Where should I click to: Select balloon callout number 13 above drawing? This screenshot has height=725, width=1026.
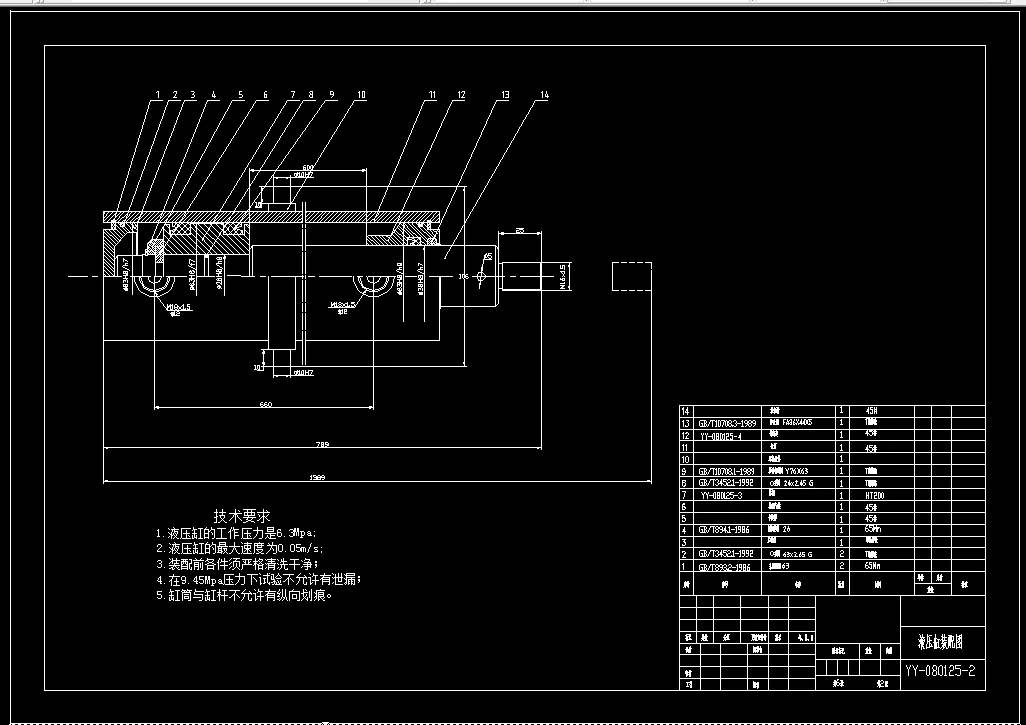[504, 95]
